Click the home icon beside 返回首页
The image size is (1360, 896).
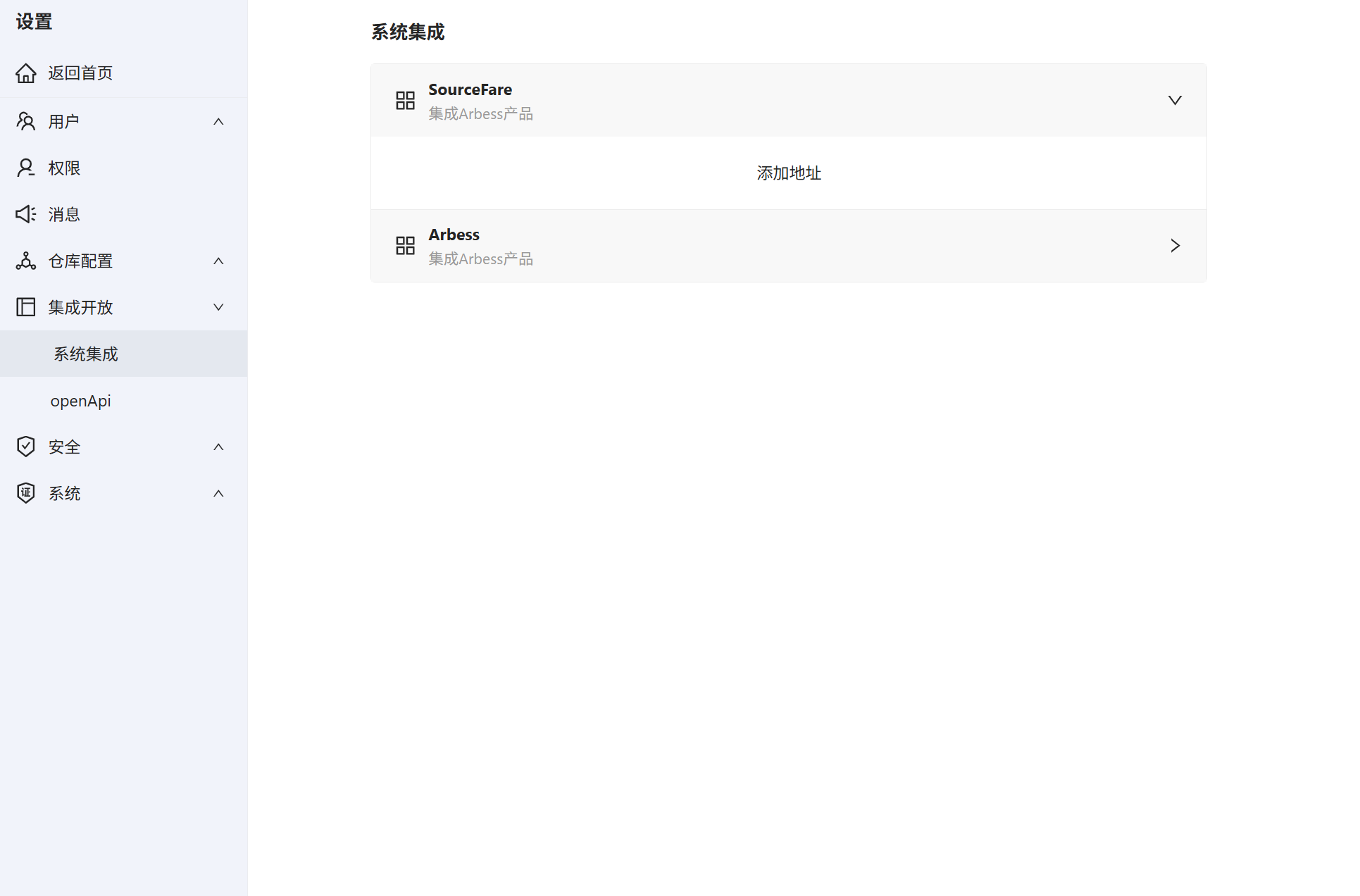pyautogui.click(x=26, y=73)
